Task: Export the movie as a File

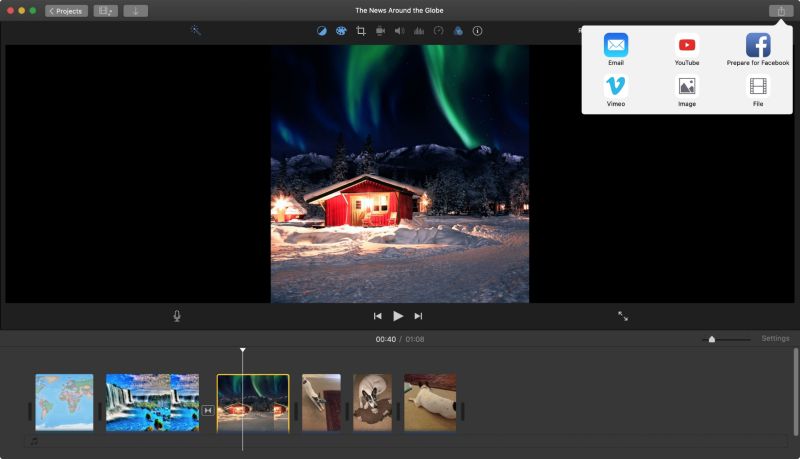Action: (x=758, y=88)
